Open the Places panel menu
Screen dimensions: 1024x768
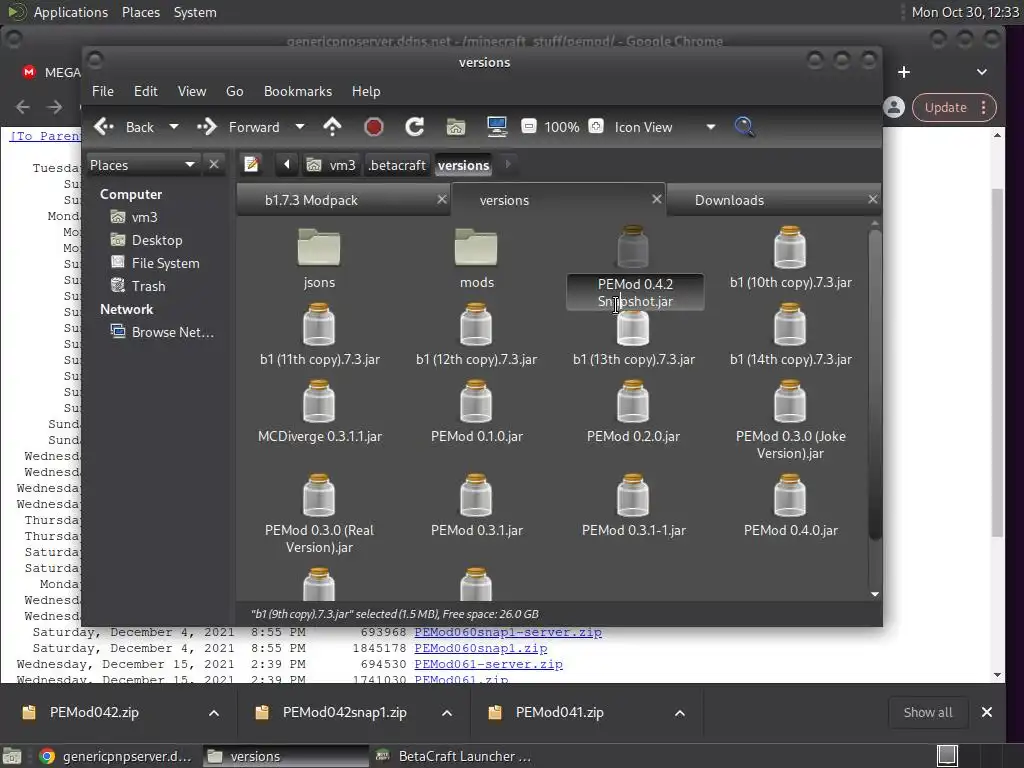tap(140, 12)
